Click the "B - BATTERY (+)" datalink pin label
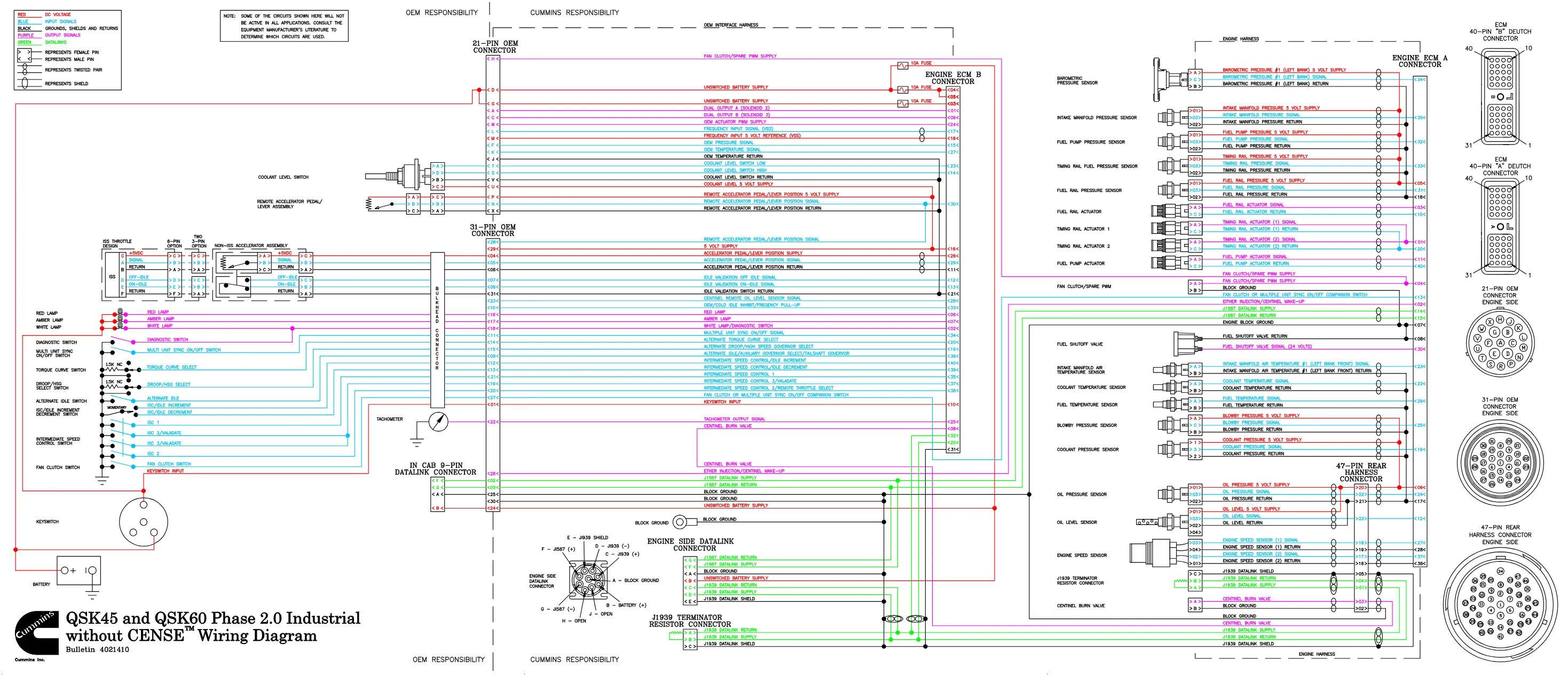 tap(626, 606)
